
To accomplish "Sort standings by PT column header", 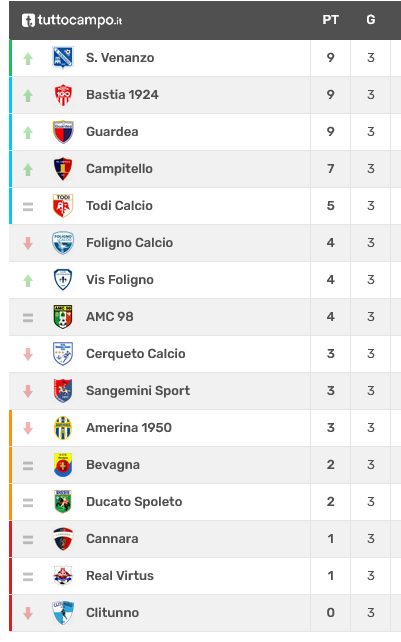I will point(330,20).
